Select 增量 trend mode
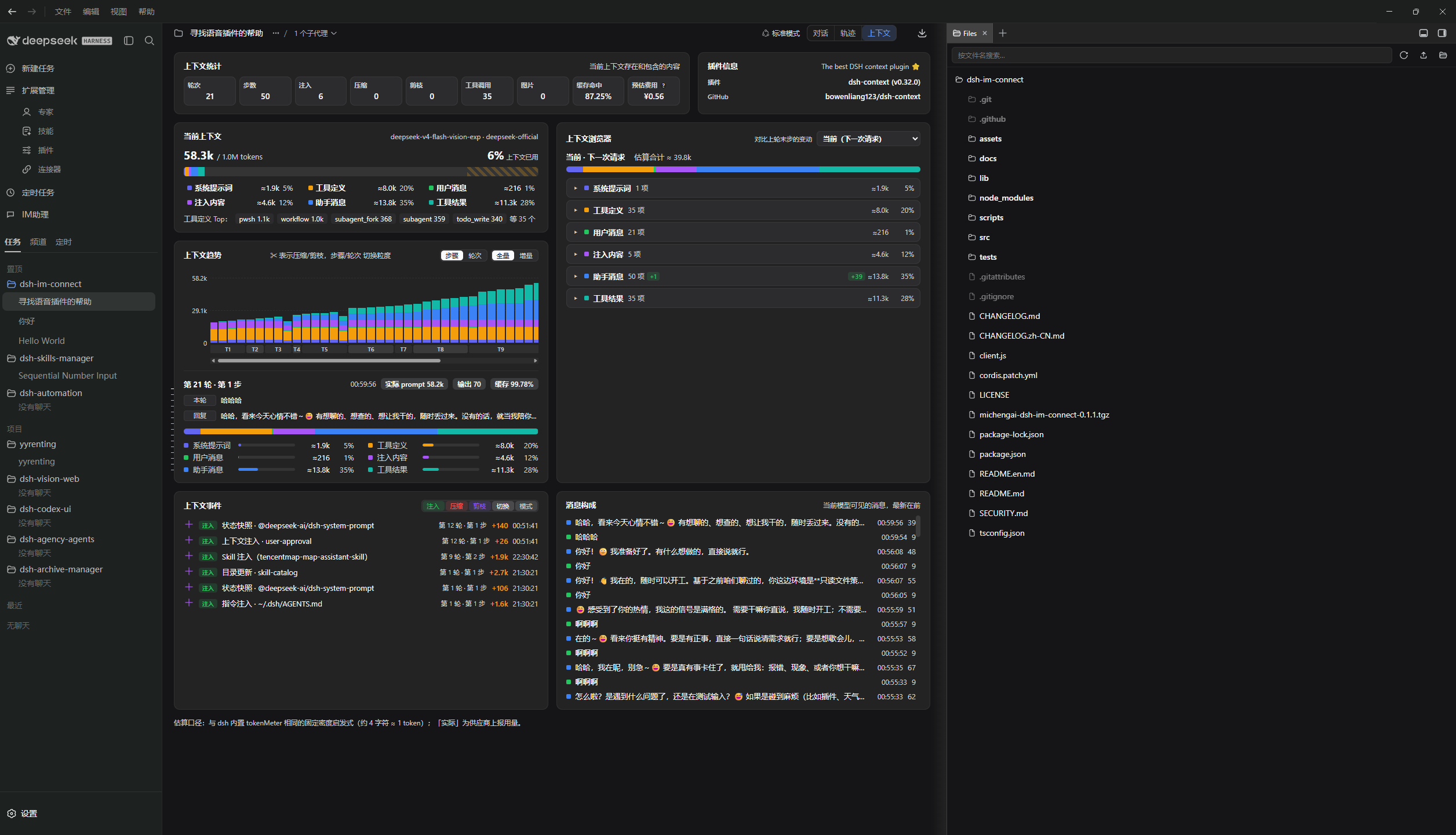Screen dimensions: 1456x835 (x=526, y=256)
